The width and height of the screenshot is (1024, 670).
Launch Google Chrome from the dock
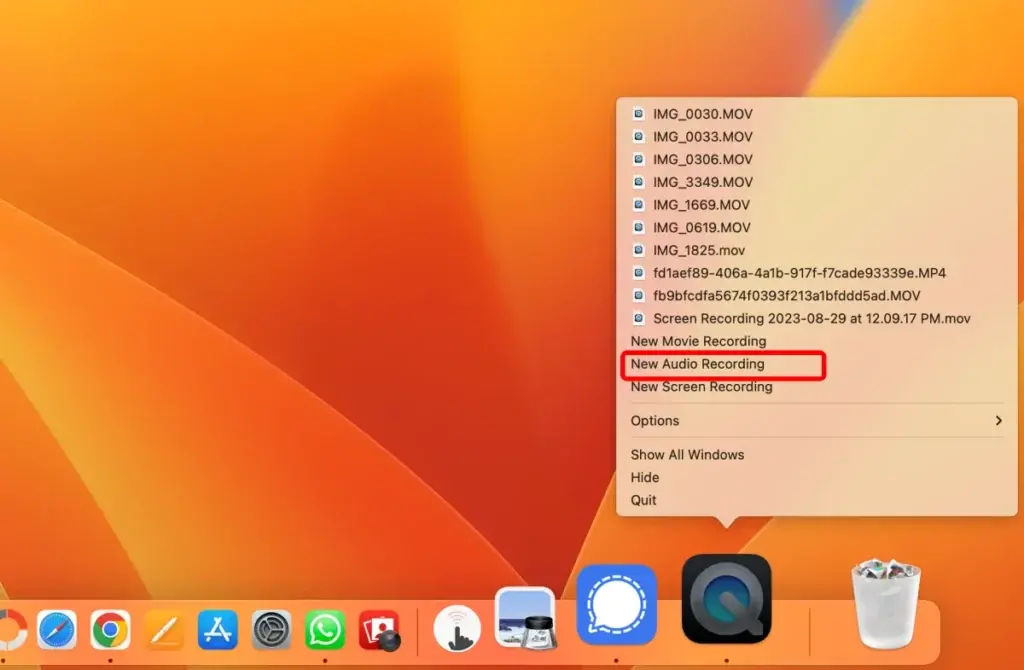pos(110,630)
